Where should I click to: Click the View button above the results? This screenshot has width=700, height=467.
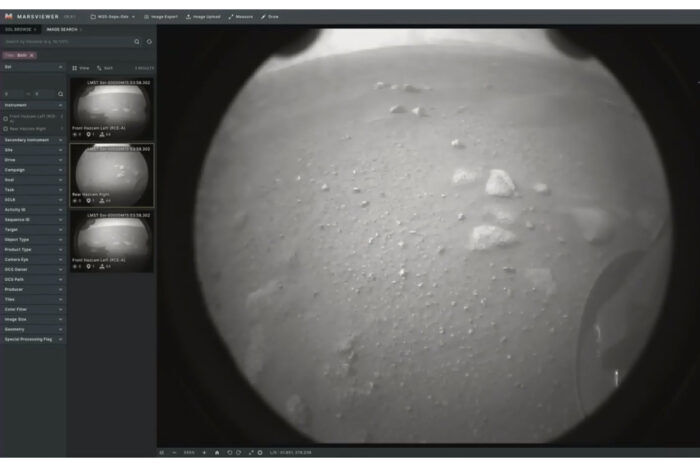pos(81,68)
